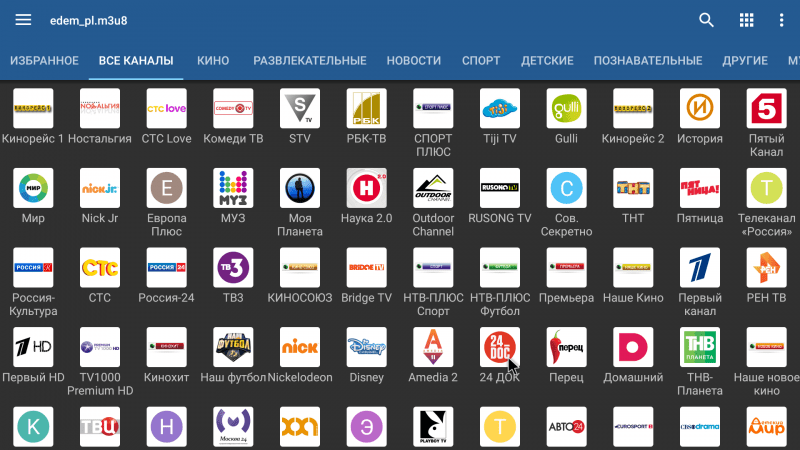Select the ДЕТСКИЕ tab
Screen dimensions: 800x450
pyautogui.click(x=547, y=61)
